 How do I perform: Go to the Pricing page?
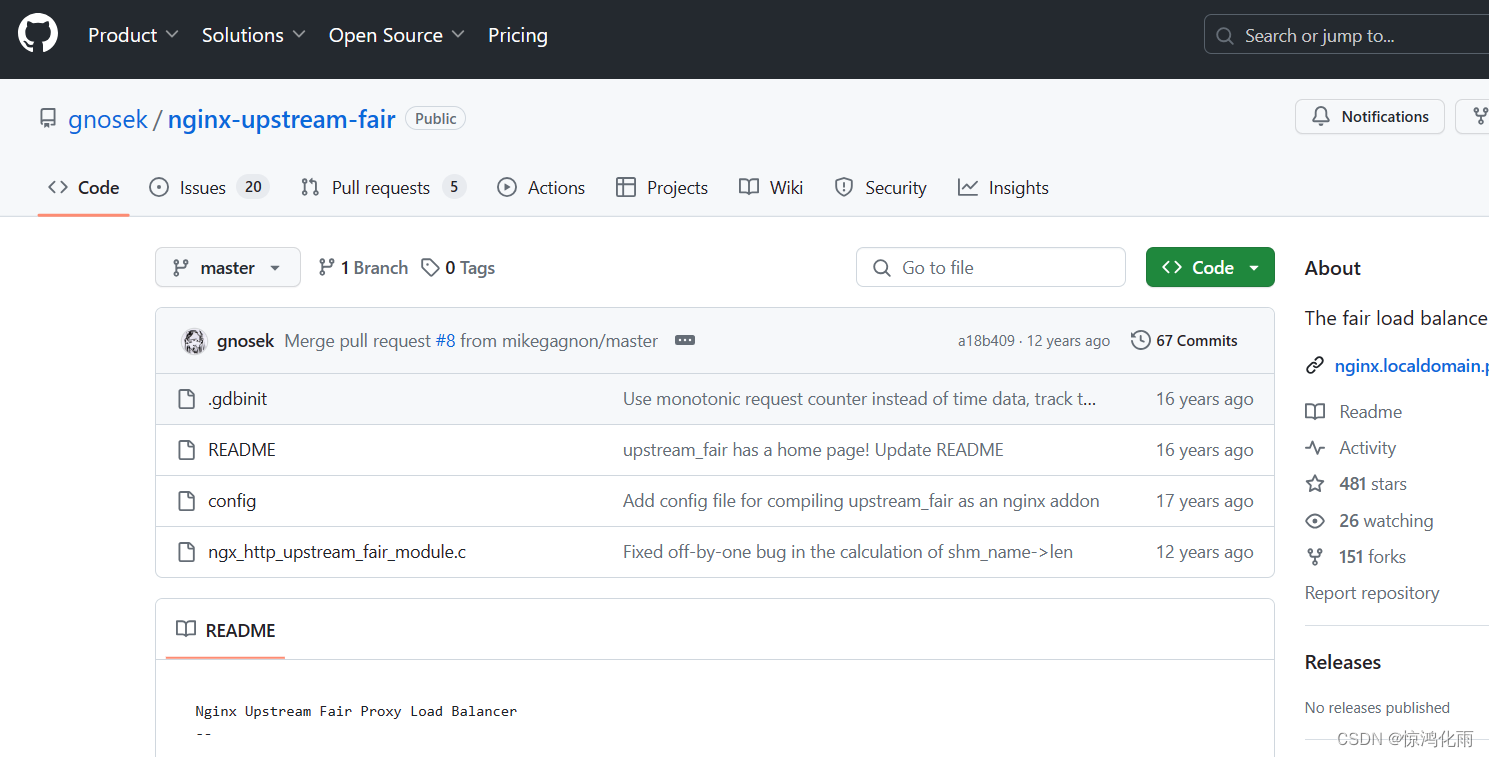pyautogui.click(x=518, y=35)
